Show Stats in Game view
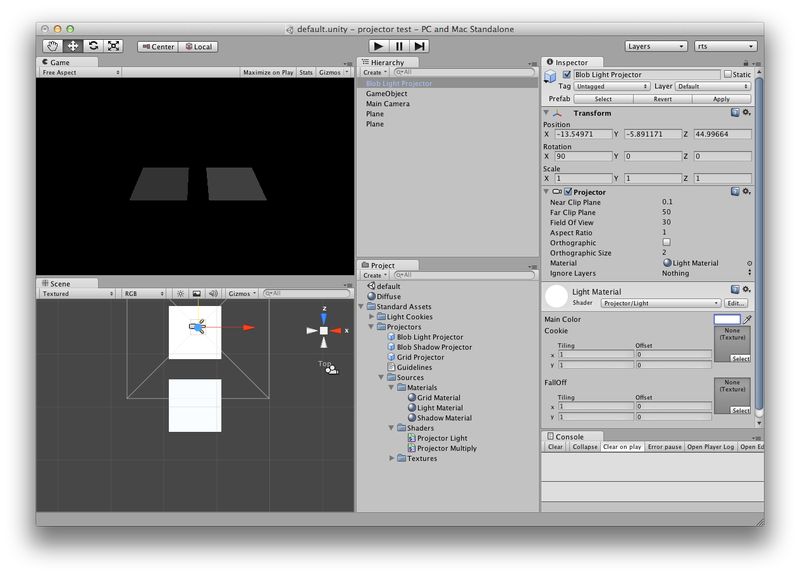This screenshot has height=576, width=800. pos(306,72)
